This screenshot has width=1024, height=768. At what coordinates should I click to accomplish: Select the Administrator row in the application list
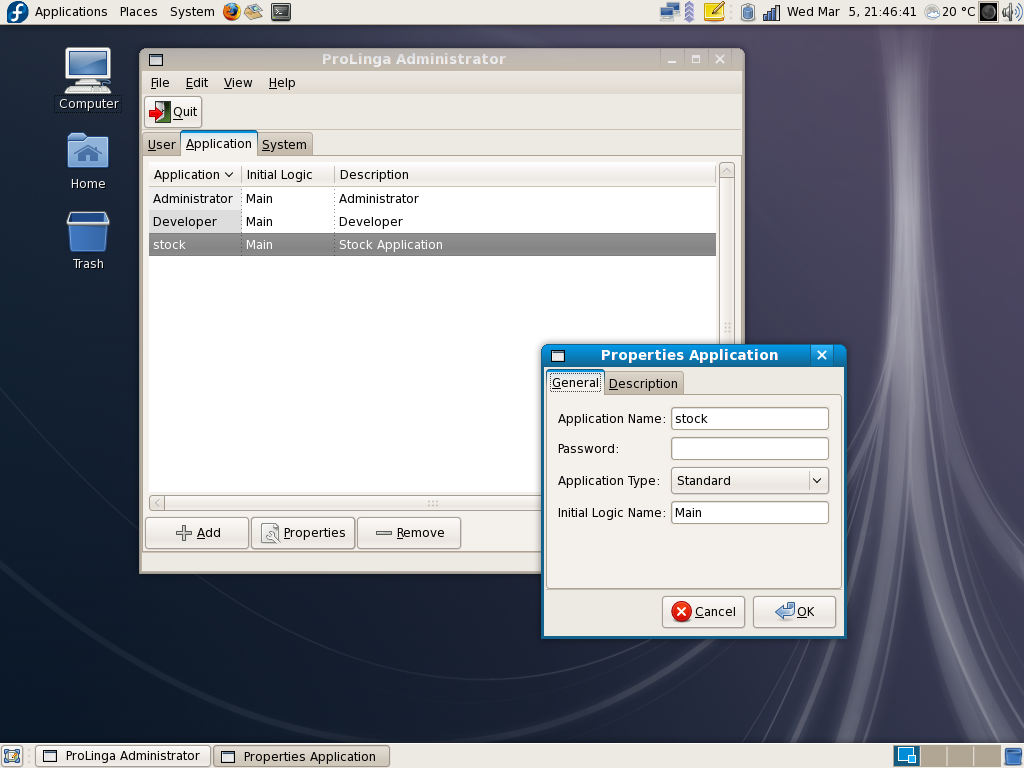pos(432,199)
